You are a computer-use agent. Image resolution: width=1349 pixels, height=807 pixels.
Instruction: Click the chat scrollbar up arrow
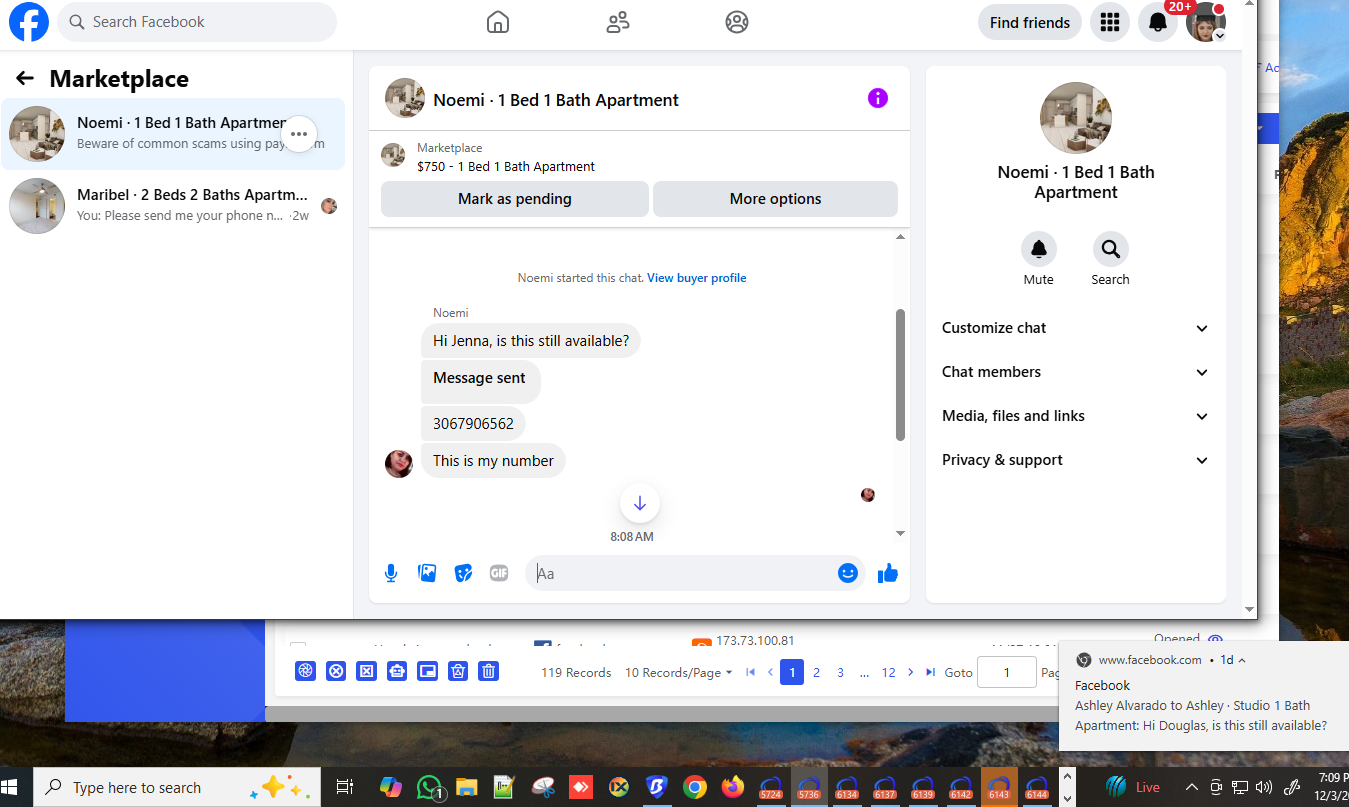[x=900, y=237]
